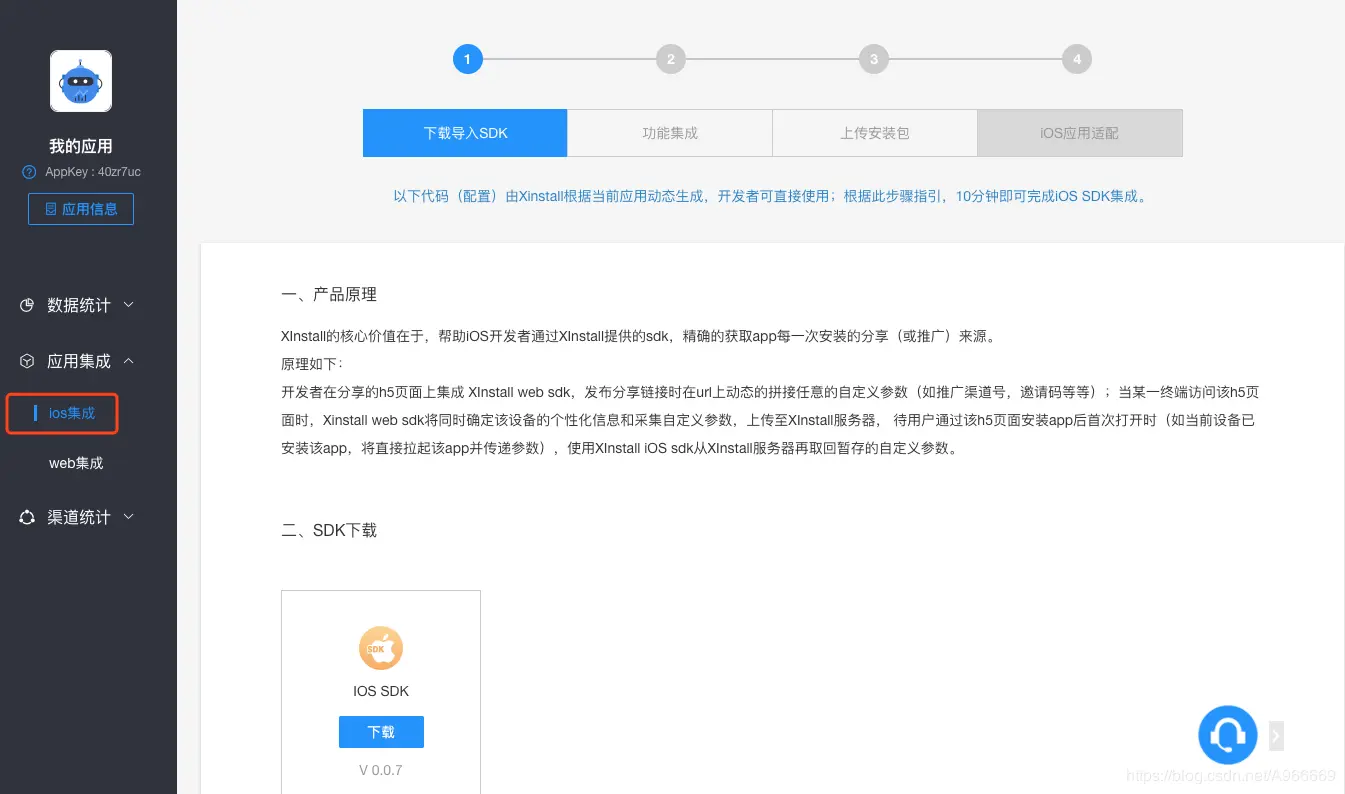
Task: Click the 二、SDK下载 heading
Action: click(x=329, y=530)
